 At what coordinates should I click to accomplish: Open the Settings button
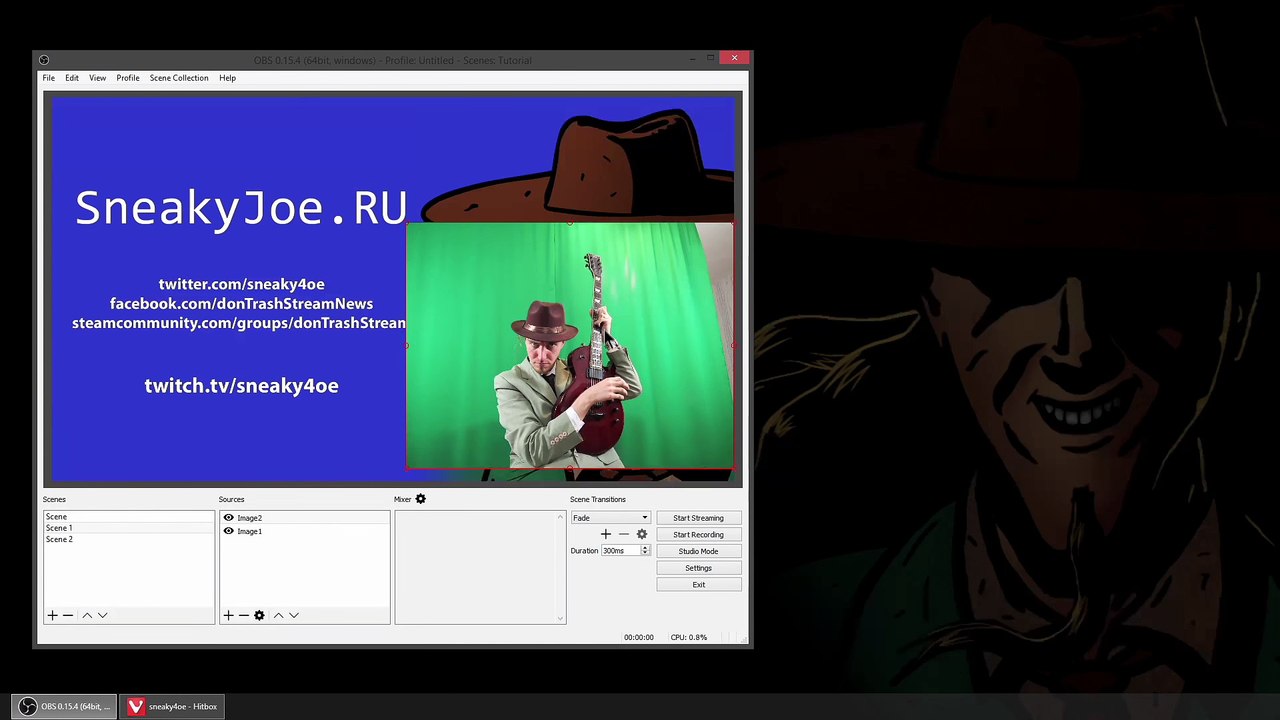pyautogui.click(x=698, y=568)
